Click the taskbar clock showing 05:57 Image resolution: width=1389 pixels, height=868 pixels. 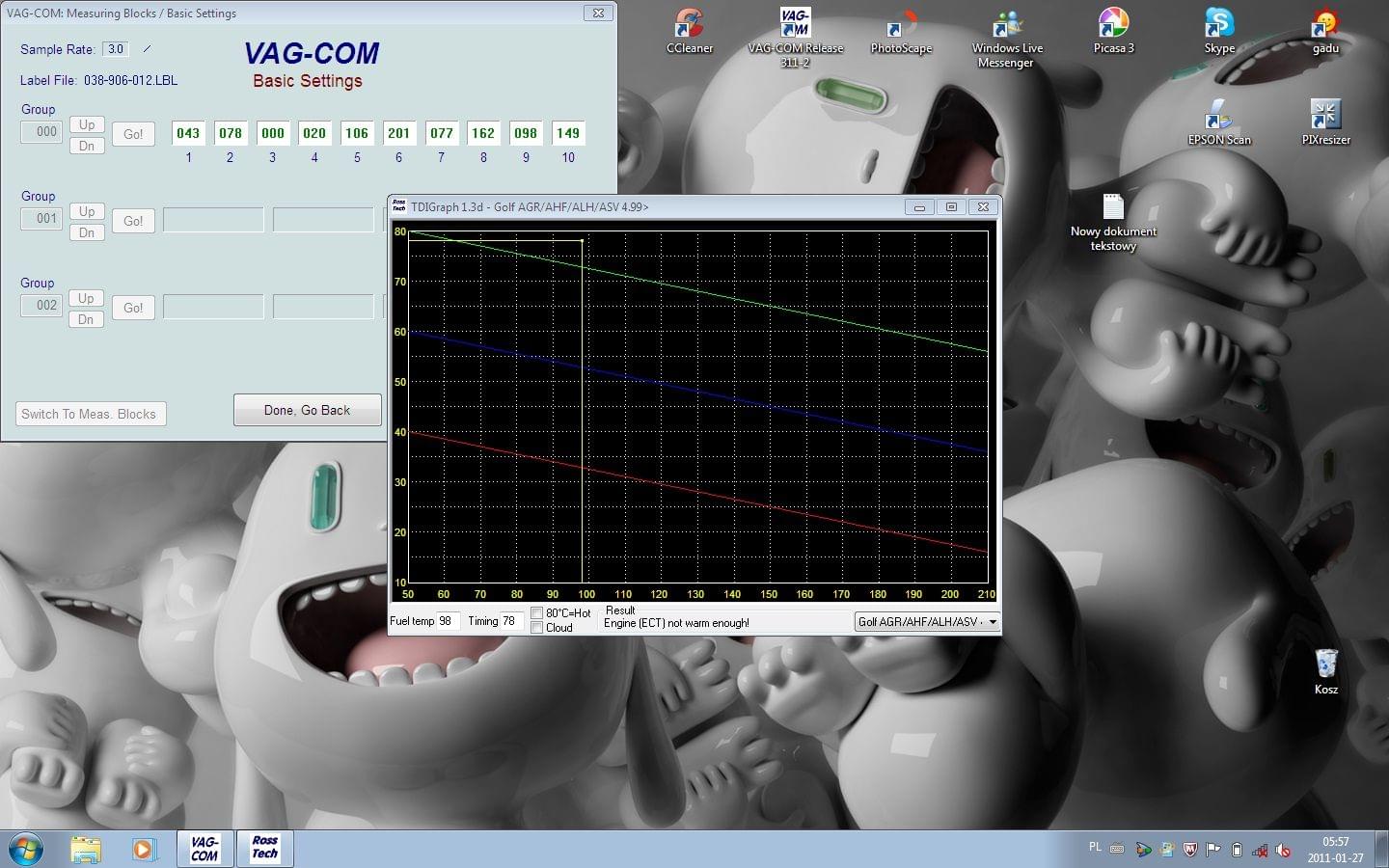(x=1336, y=850)
